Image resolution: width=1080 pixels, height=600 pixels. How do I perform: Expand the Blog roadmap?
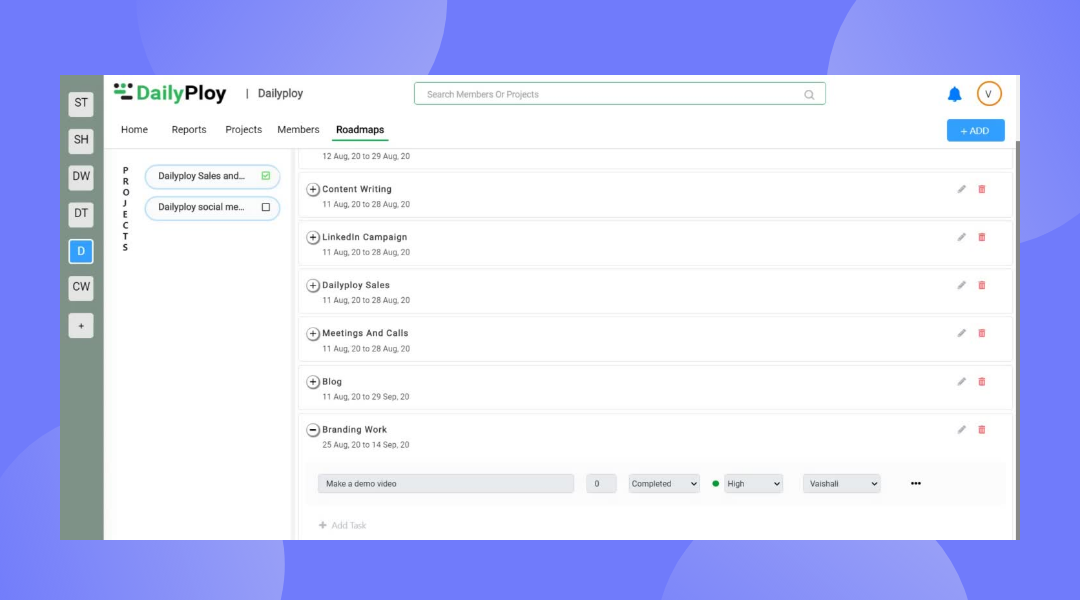click(313, 382)
